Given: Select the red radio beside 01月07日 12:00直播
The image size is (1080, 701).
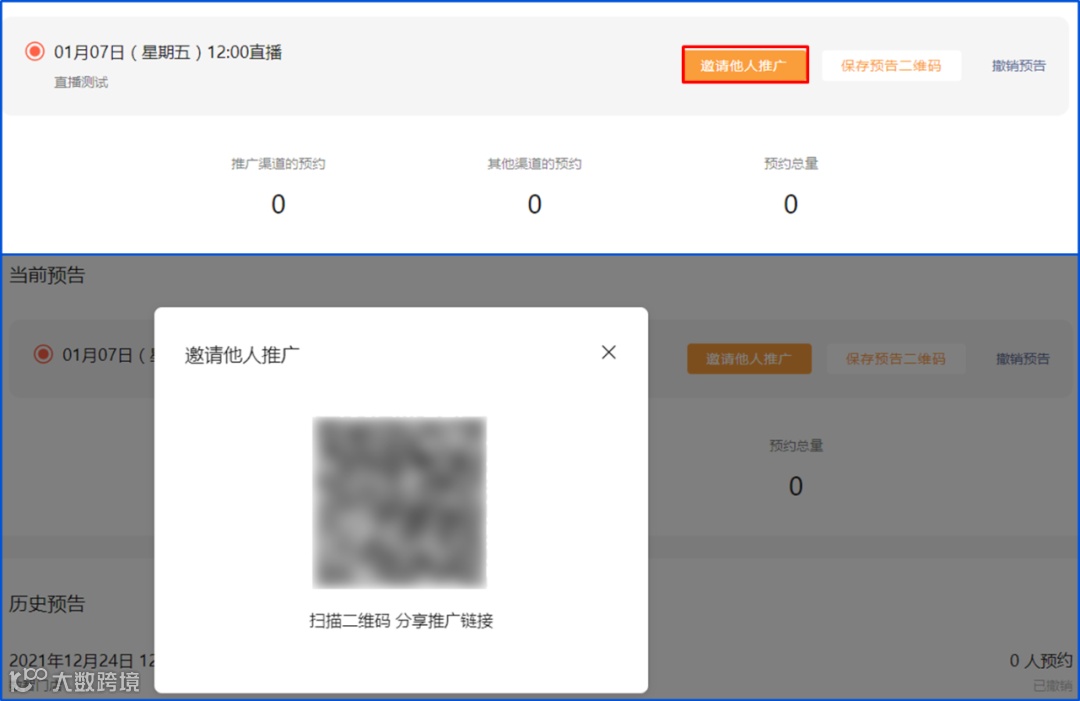Looking at the screenshot, I should pos(34,52).
